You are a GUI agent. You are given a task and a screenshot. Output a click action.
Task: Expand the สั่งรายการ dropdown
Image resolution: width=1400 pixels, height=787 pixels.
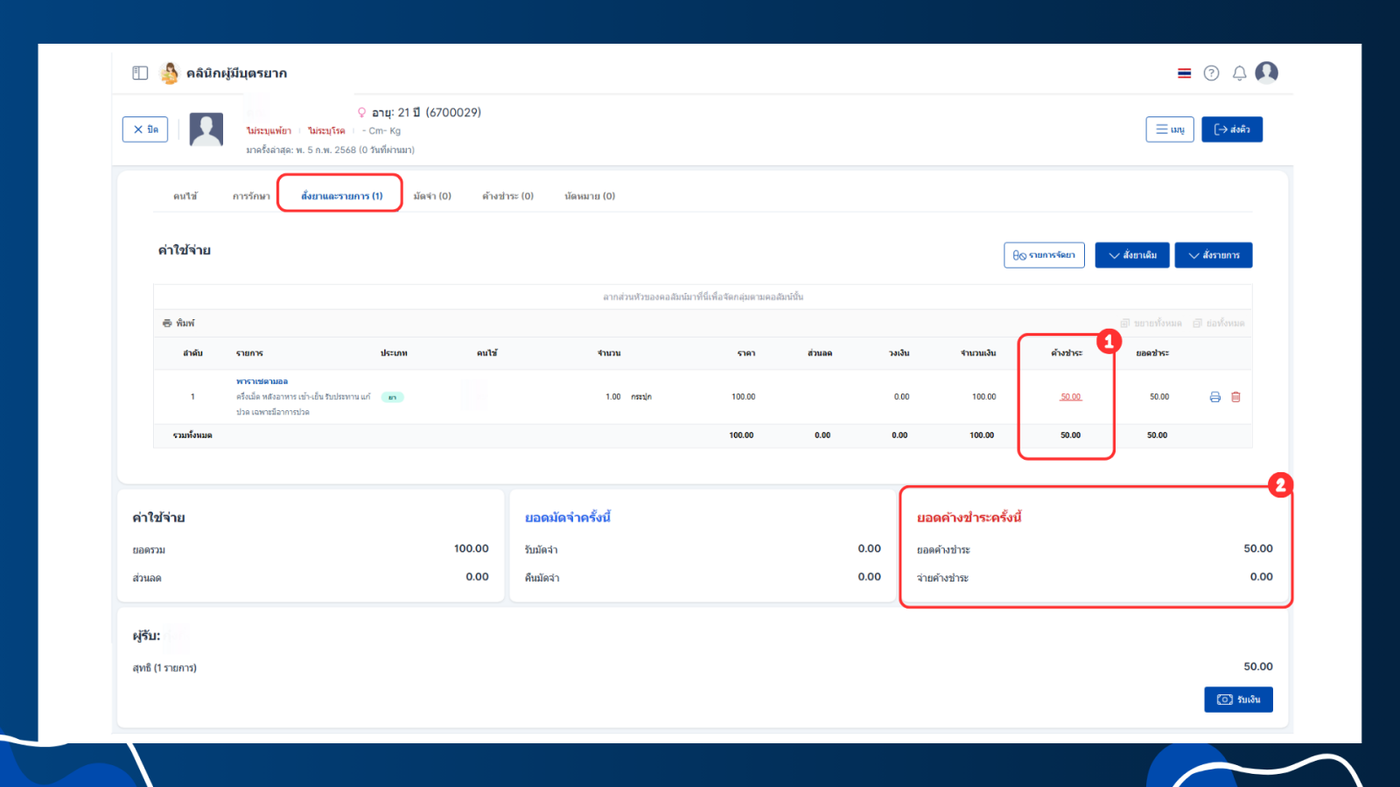click(x=1213, y=255)
